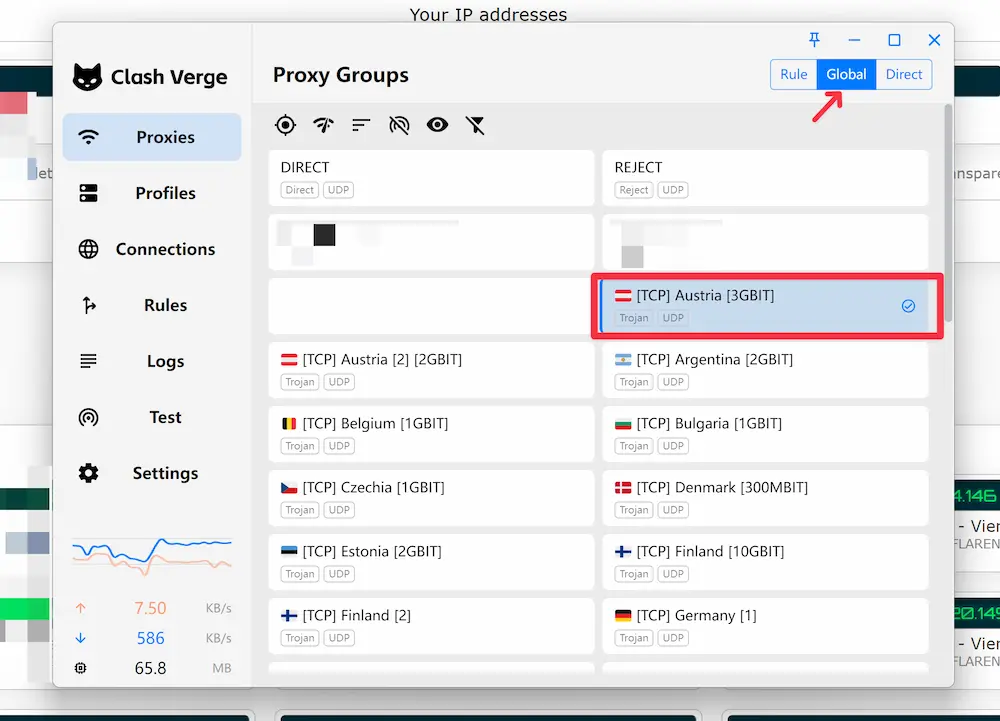Go to the Rules page
Screen dimensions: 1000x721
tap(152, 305)
